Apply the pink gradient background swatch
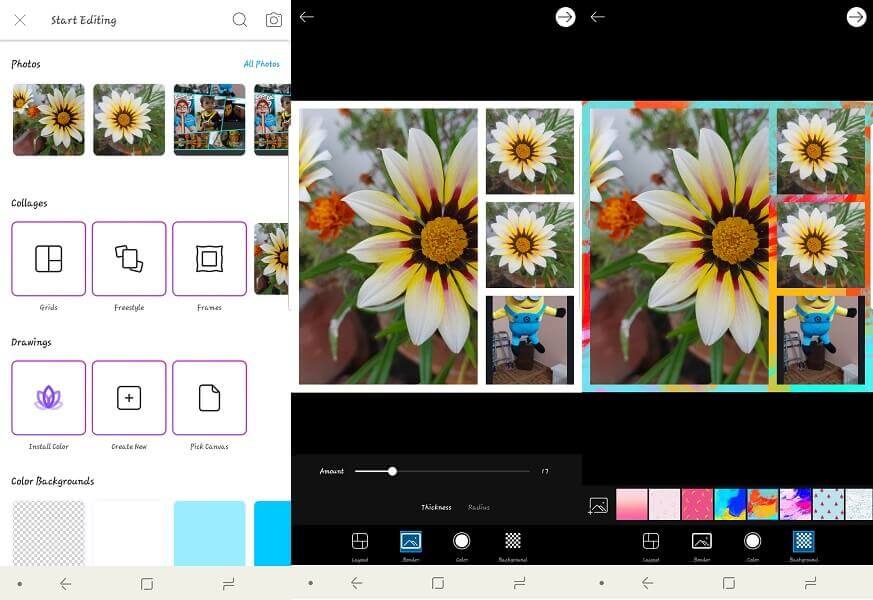The width and height of the screenshot is (873, 600). (631, 504)
